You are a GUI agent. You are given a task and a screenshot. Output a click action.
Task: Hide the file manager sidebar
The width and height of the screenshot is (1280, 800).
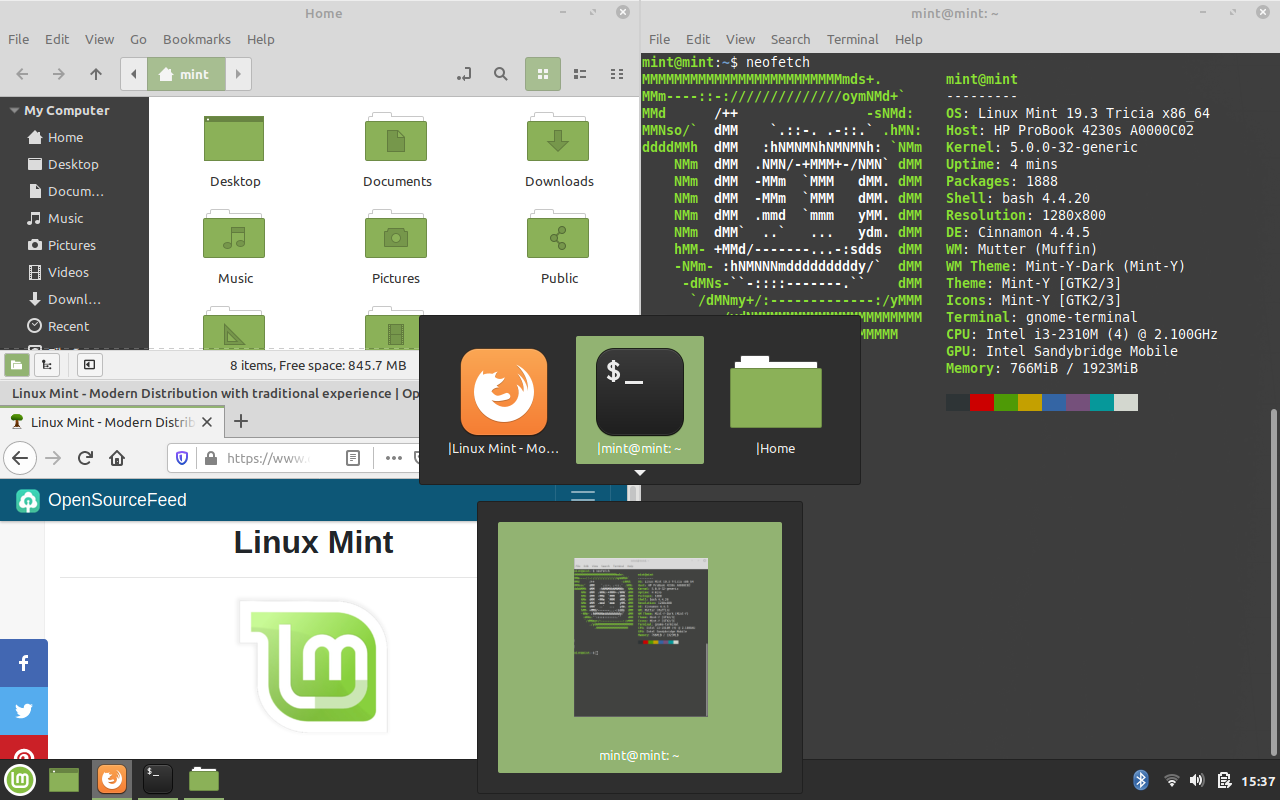[89, 365]
